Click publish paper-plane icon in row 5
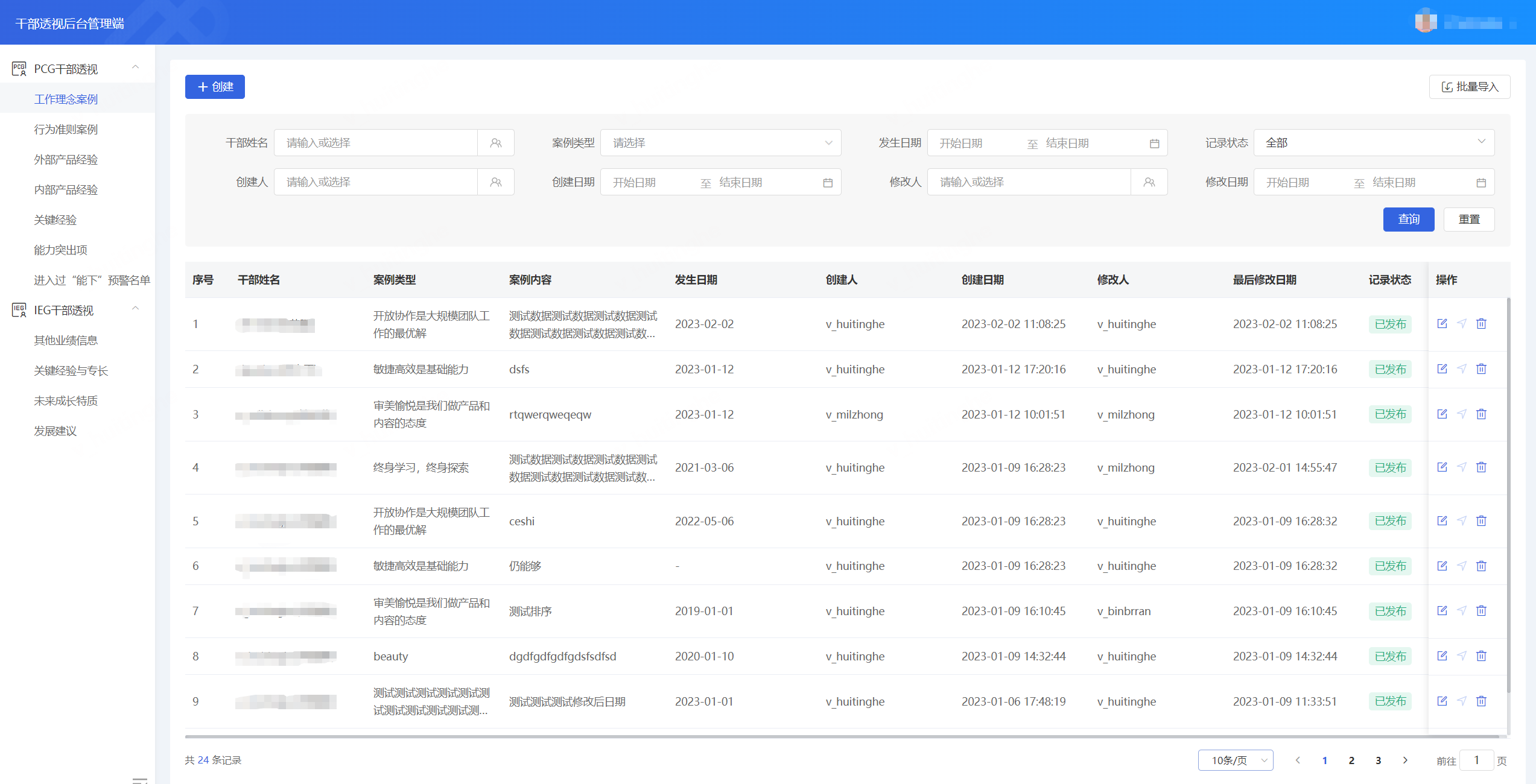This screenshot has height=784, width=1536. [x=1462, y=521]
